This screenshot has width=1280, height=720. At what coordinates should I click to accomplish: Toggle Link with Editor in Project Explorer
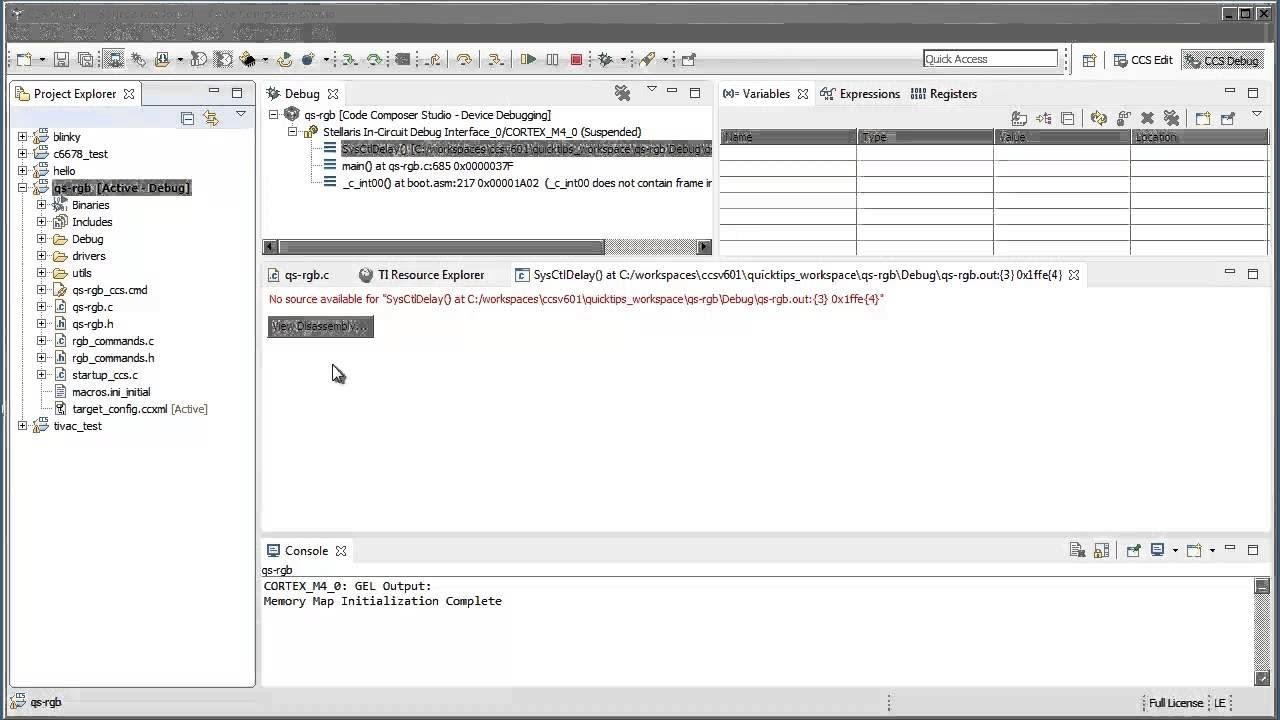[x=210, y=118]
